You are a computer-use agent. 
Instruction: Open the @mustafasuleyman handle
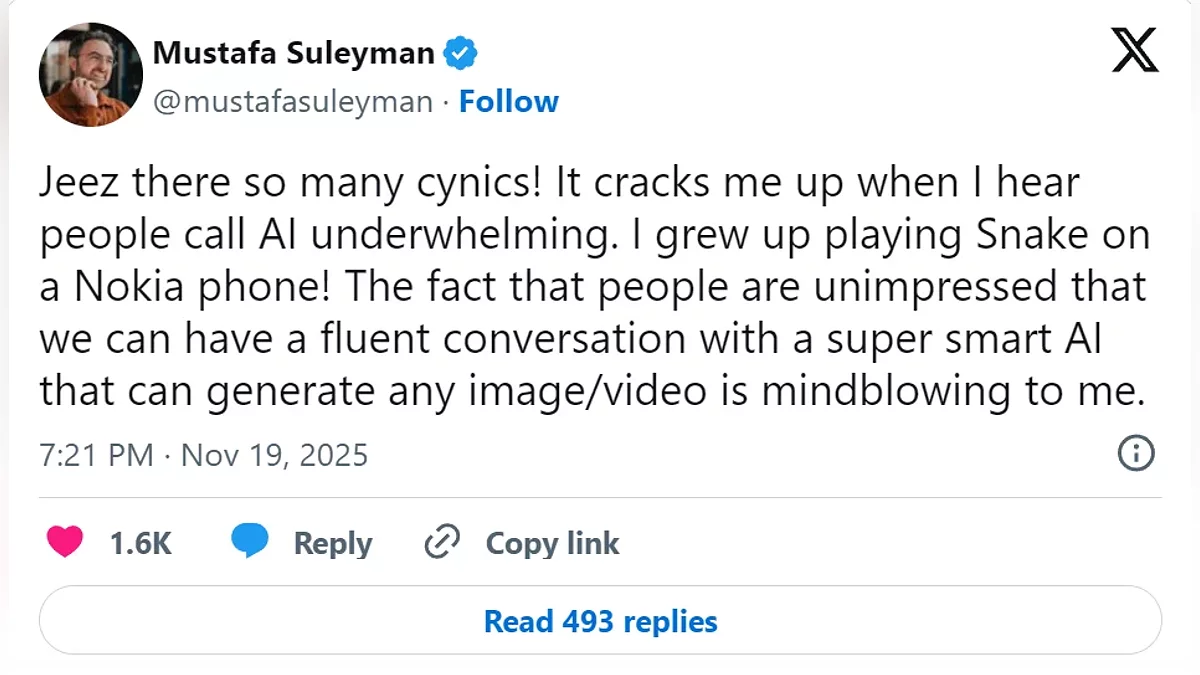pos(293,102)
